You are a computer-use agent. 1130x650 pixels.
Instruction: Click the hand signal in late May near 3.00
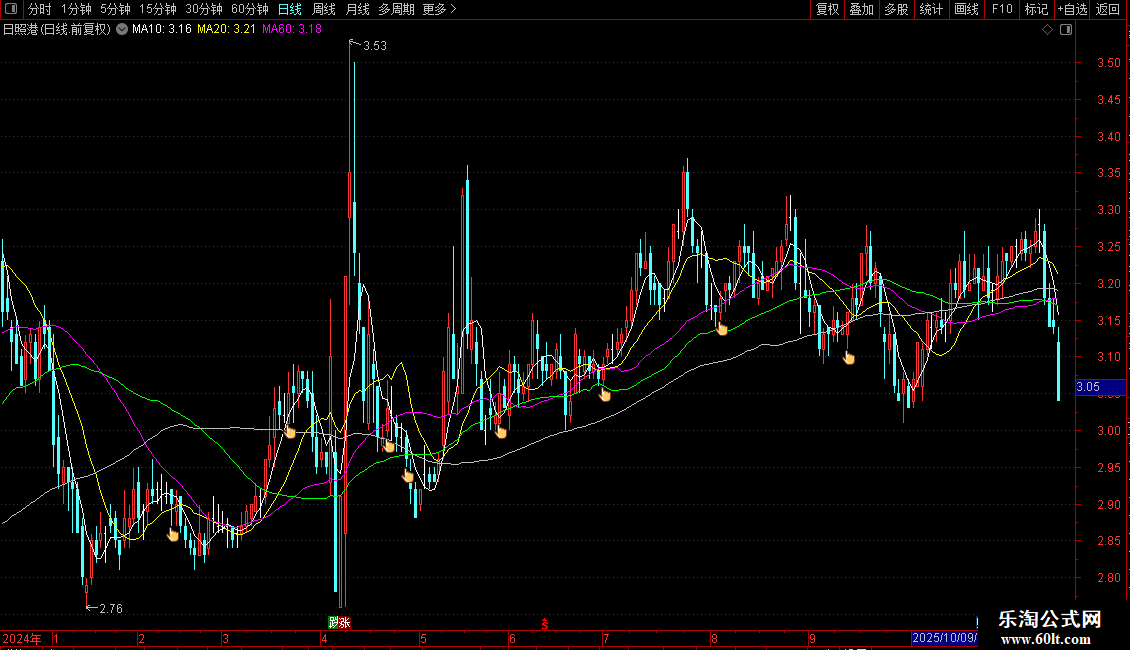[500, 432]
